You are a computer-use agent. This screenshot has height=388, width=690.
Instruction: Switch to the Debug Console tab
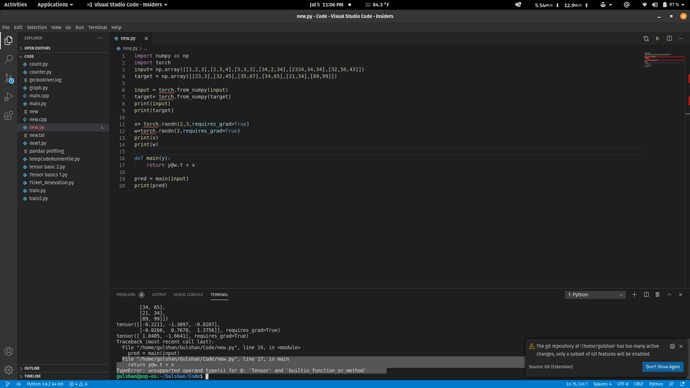tap(188, 295)
